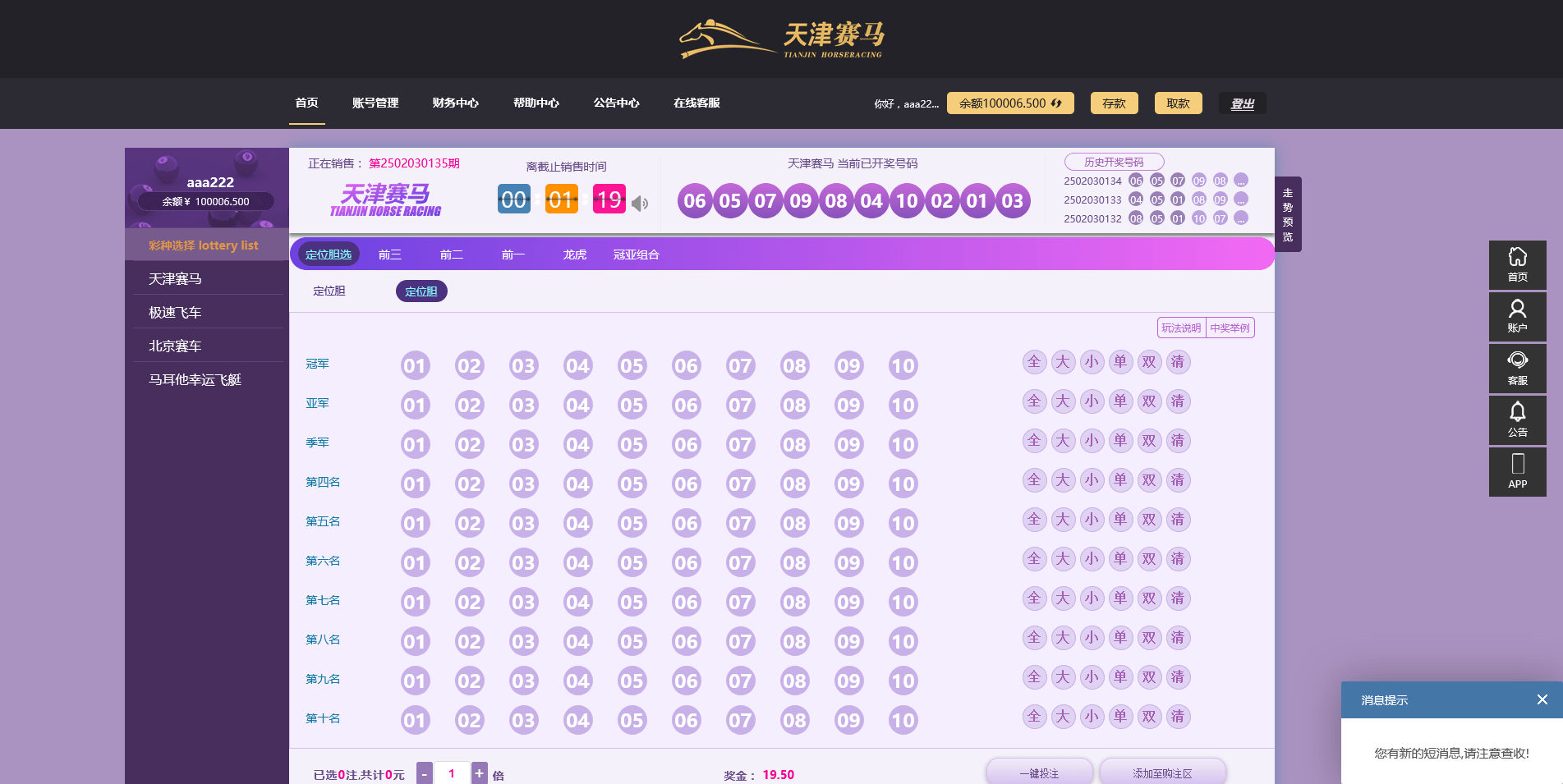The height and width of the screenshot is (784, 1563).
Task: Toggle number 08 in 季军 row
Action: (794, 444)
